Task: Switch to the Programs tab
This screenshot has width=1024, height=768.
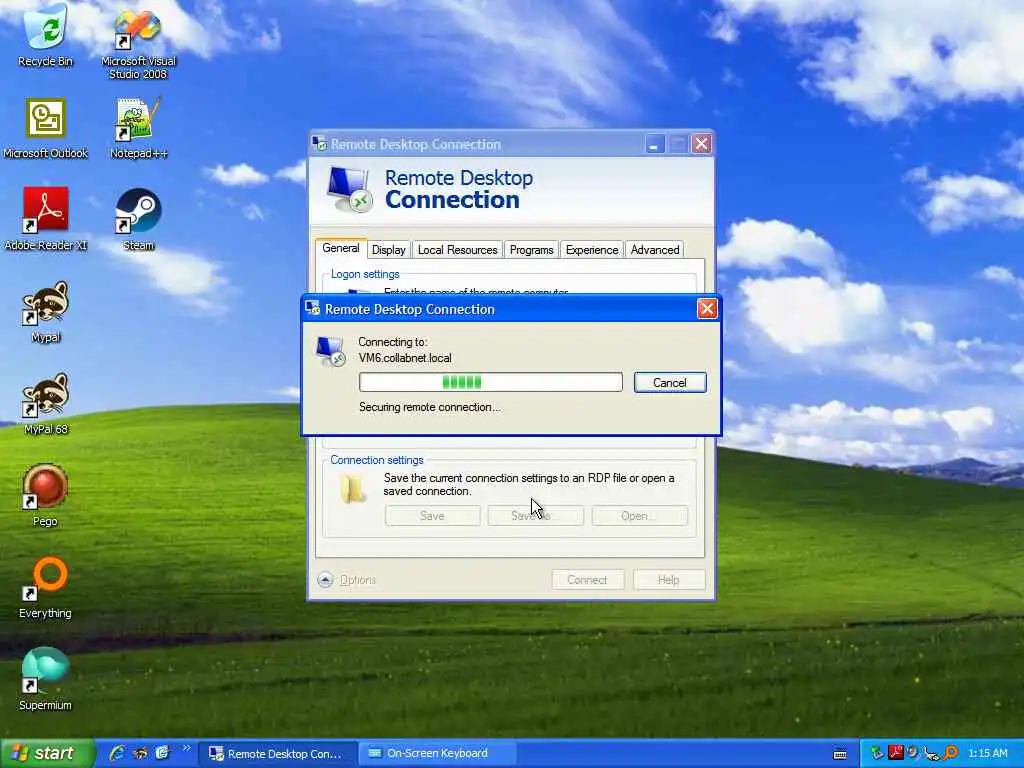Action: [532, 249]
